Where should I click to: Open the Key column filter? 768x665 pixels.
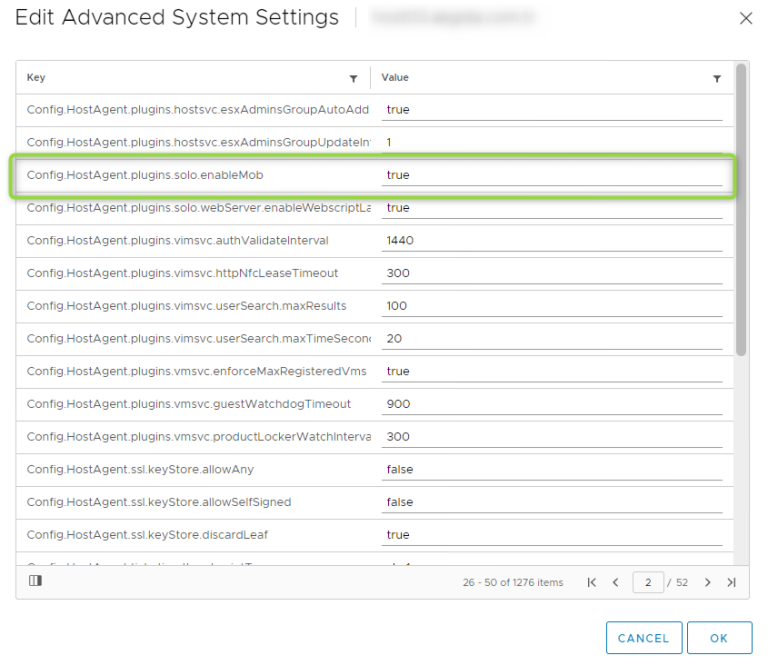click(353, 78)
